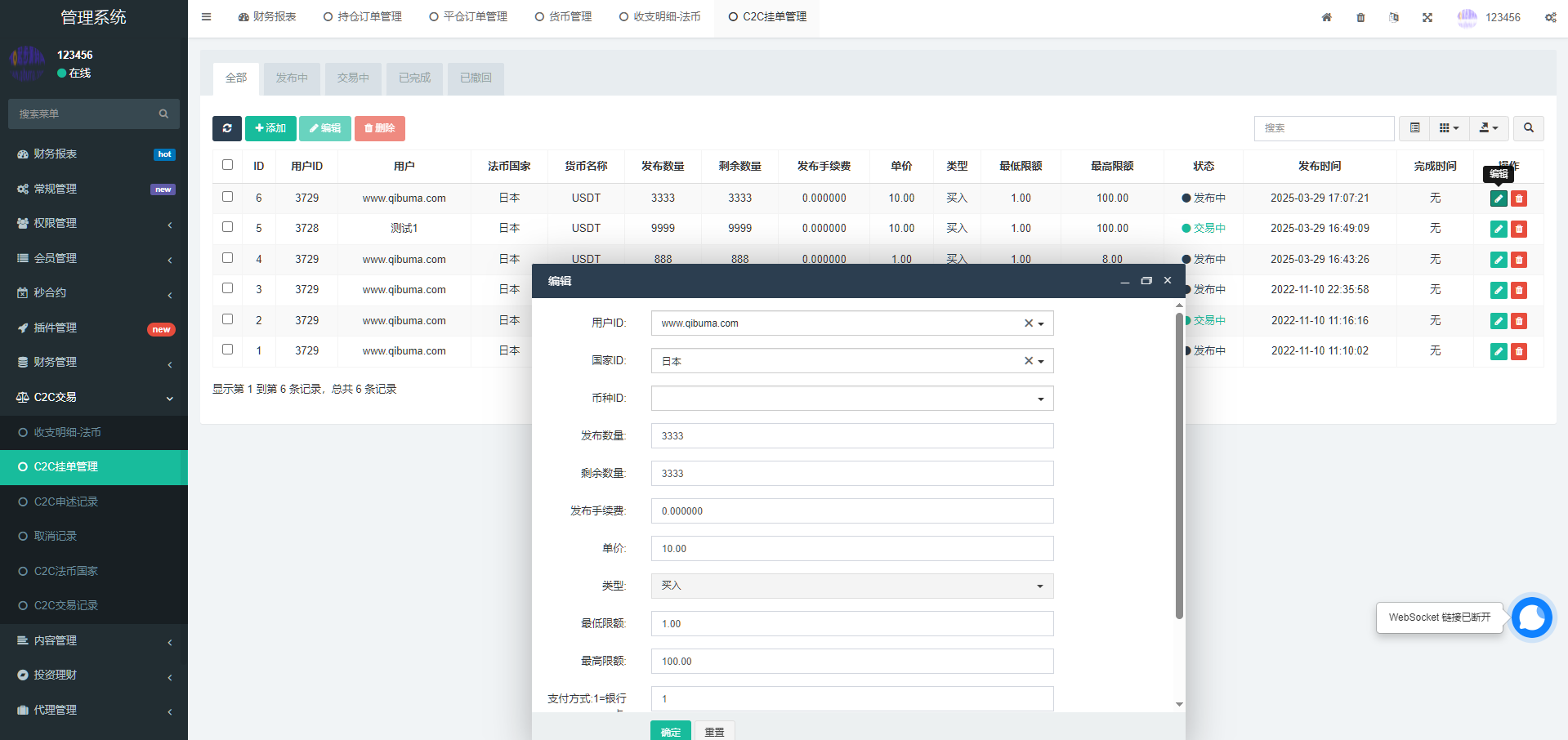Click the 单价 input field
This screenshot has width=1568, height=740.
[851, 549]
